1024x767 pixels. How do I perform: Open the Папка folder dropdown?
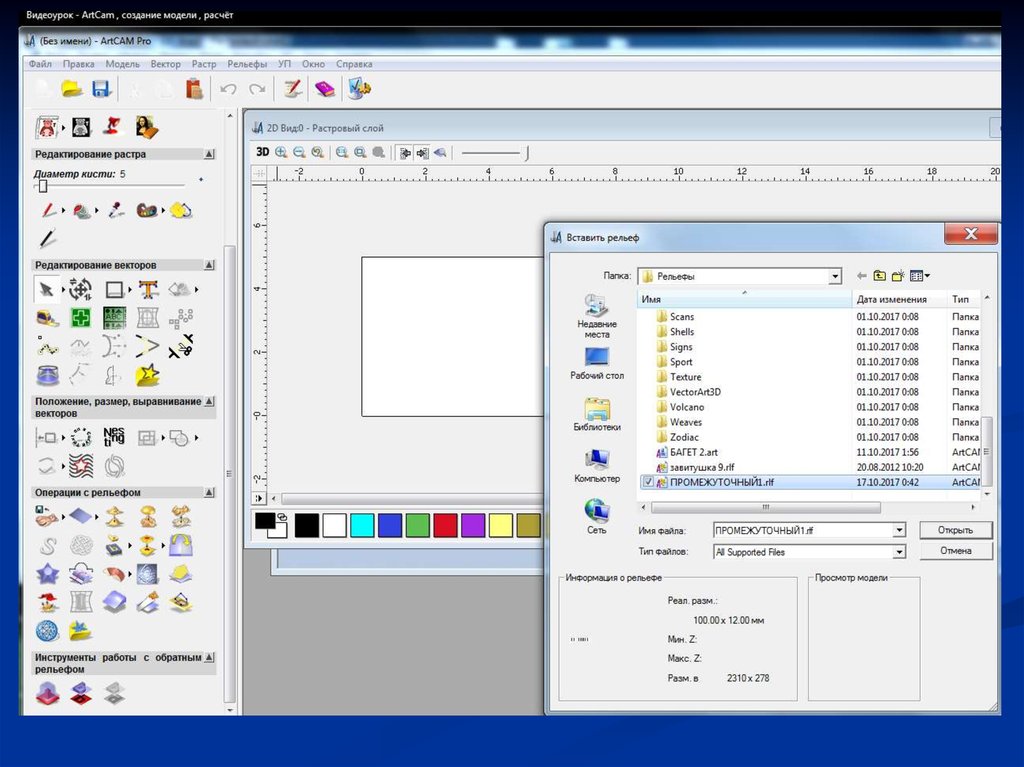coord(834,276)
